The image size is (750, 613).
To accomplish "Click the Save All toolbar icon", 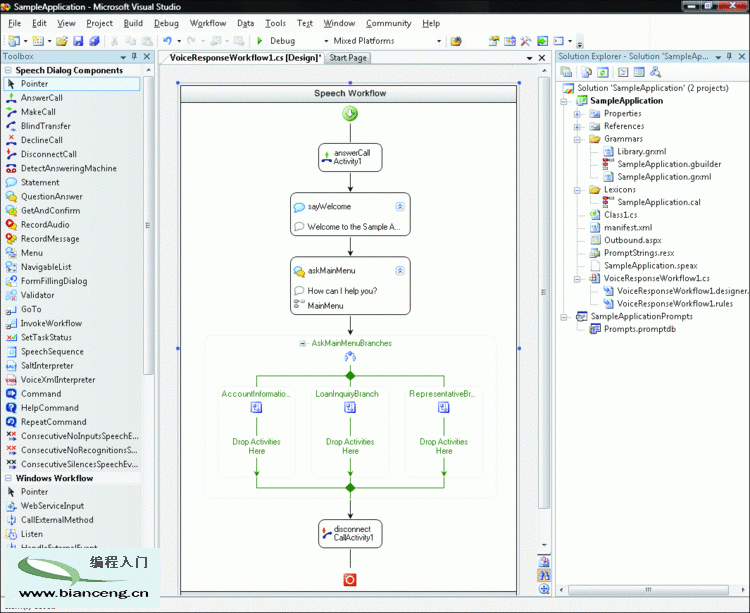I will 94,41.
